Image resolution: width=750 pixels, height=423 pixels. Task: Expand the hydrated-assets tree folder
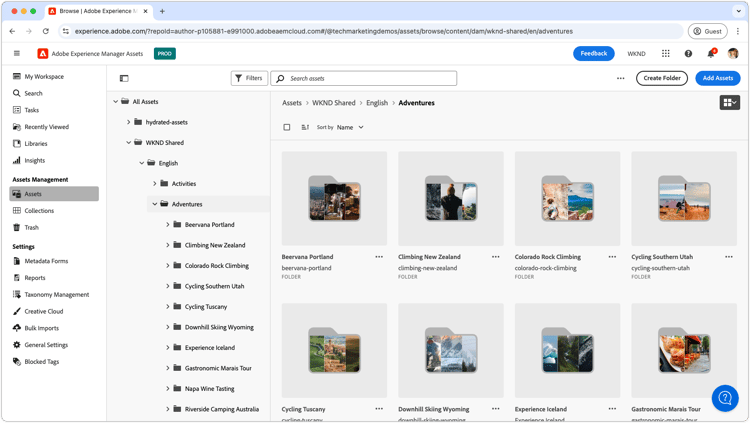point(128,122)
